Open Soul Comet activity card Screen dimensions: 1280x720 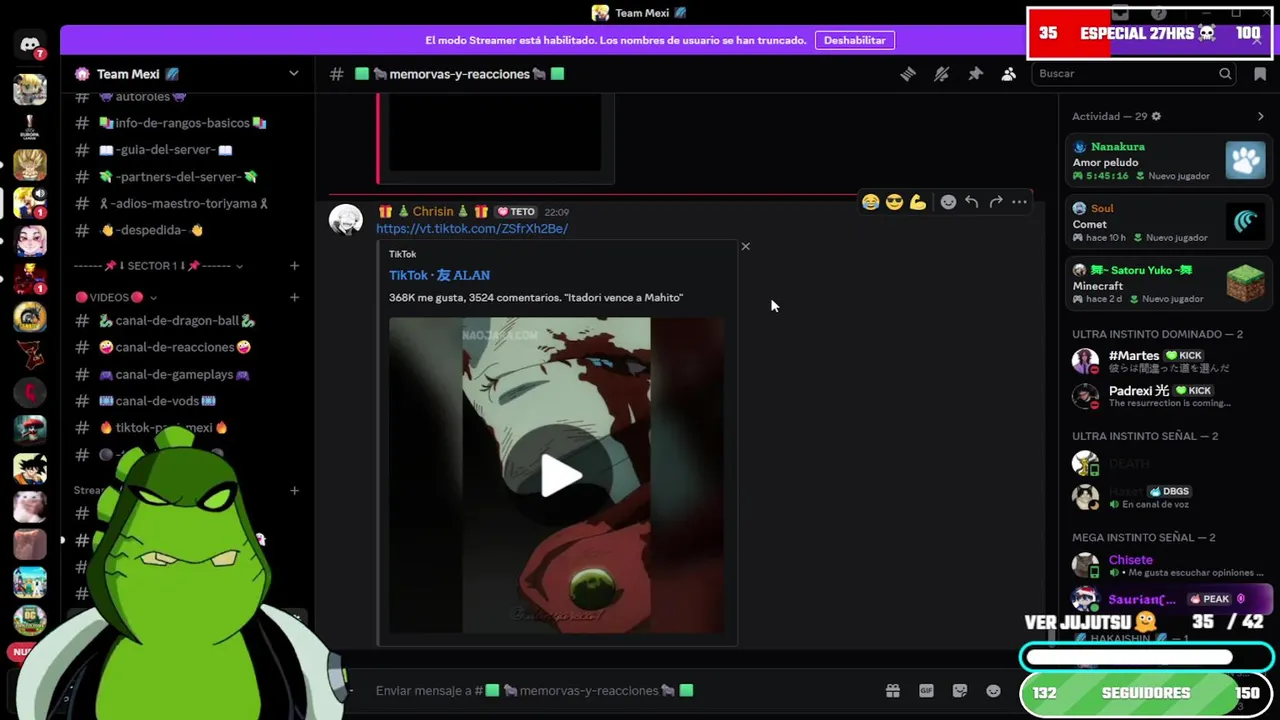[x=1168, y=222]
